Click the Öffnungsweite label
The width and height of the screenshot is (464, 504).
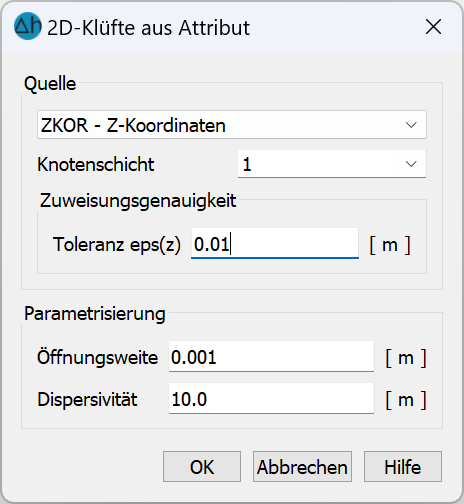(x=97, y=357)
